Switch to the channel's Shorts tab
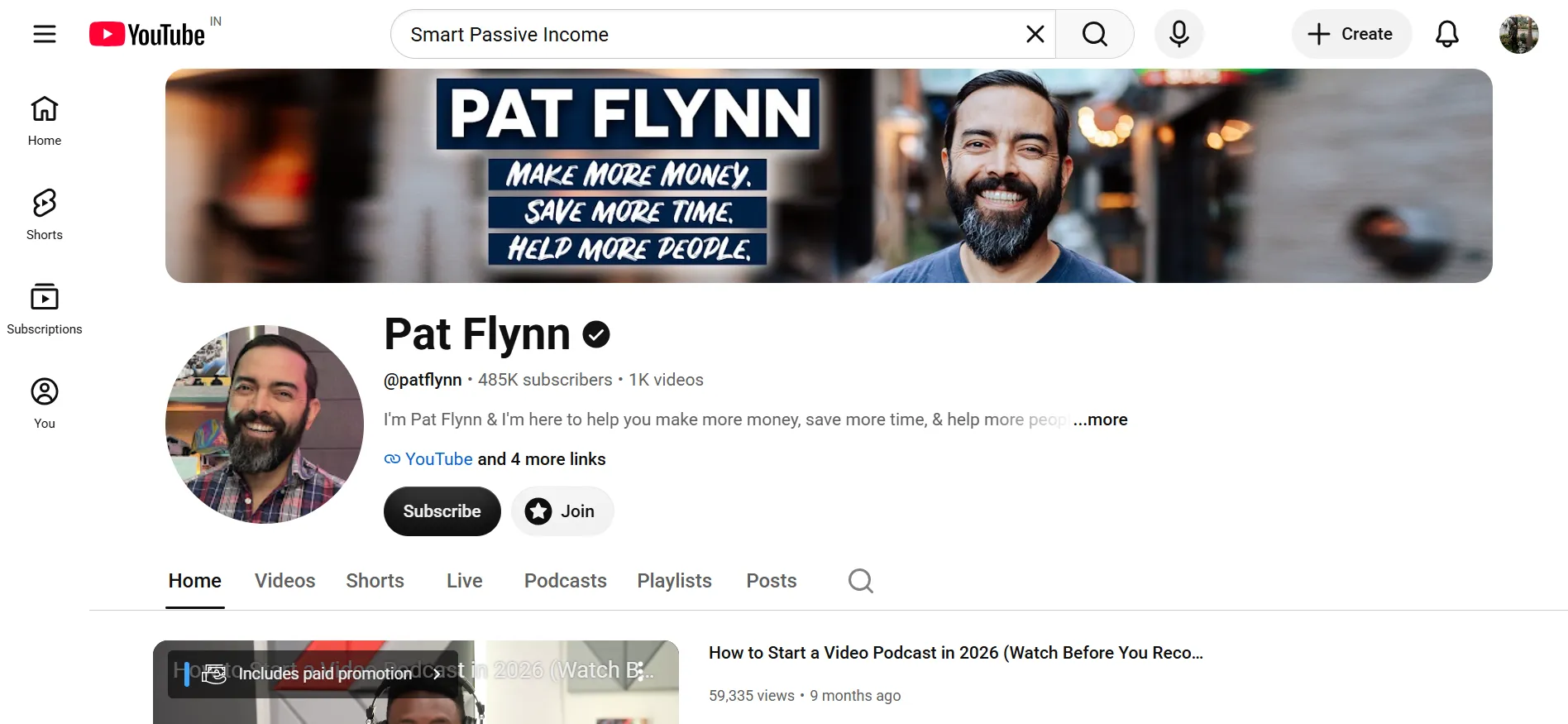This screenshot has height=724, width=1568. point(375,581)
